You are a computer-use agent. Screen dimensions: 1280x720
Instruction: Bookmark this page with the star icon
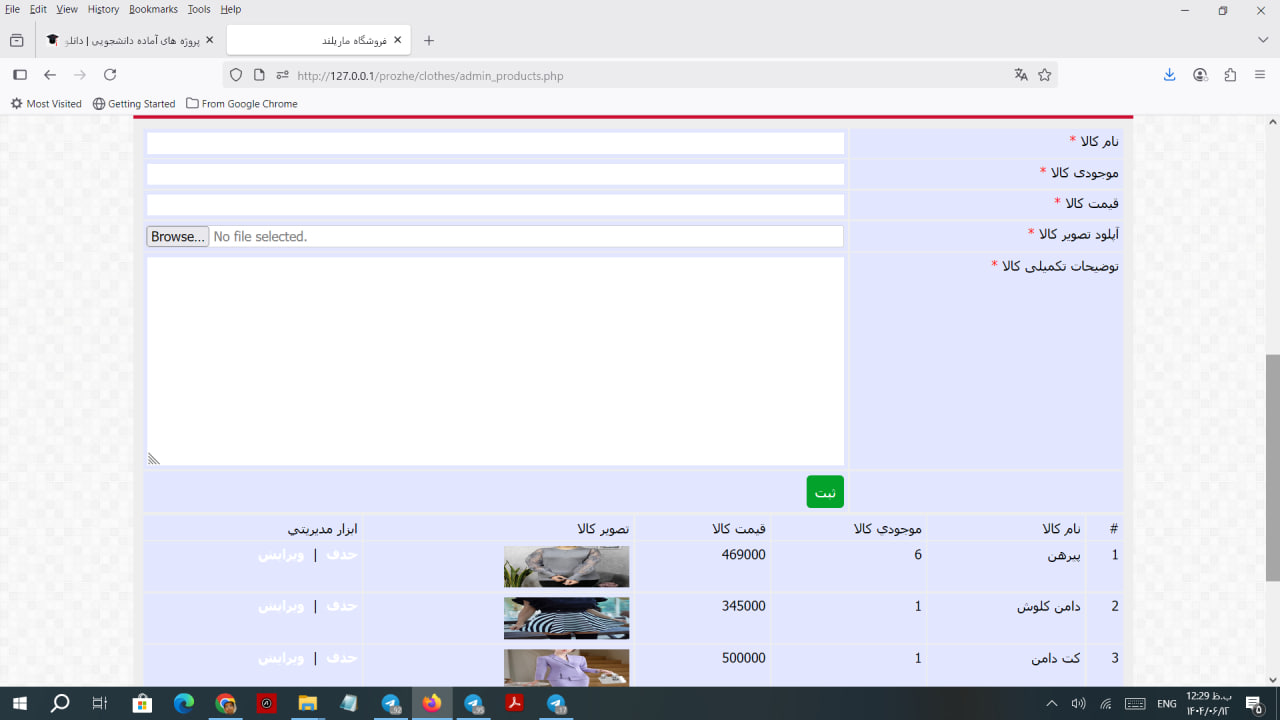click(1045, 75)
